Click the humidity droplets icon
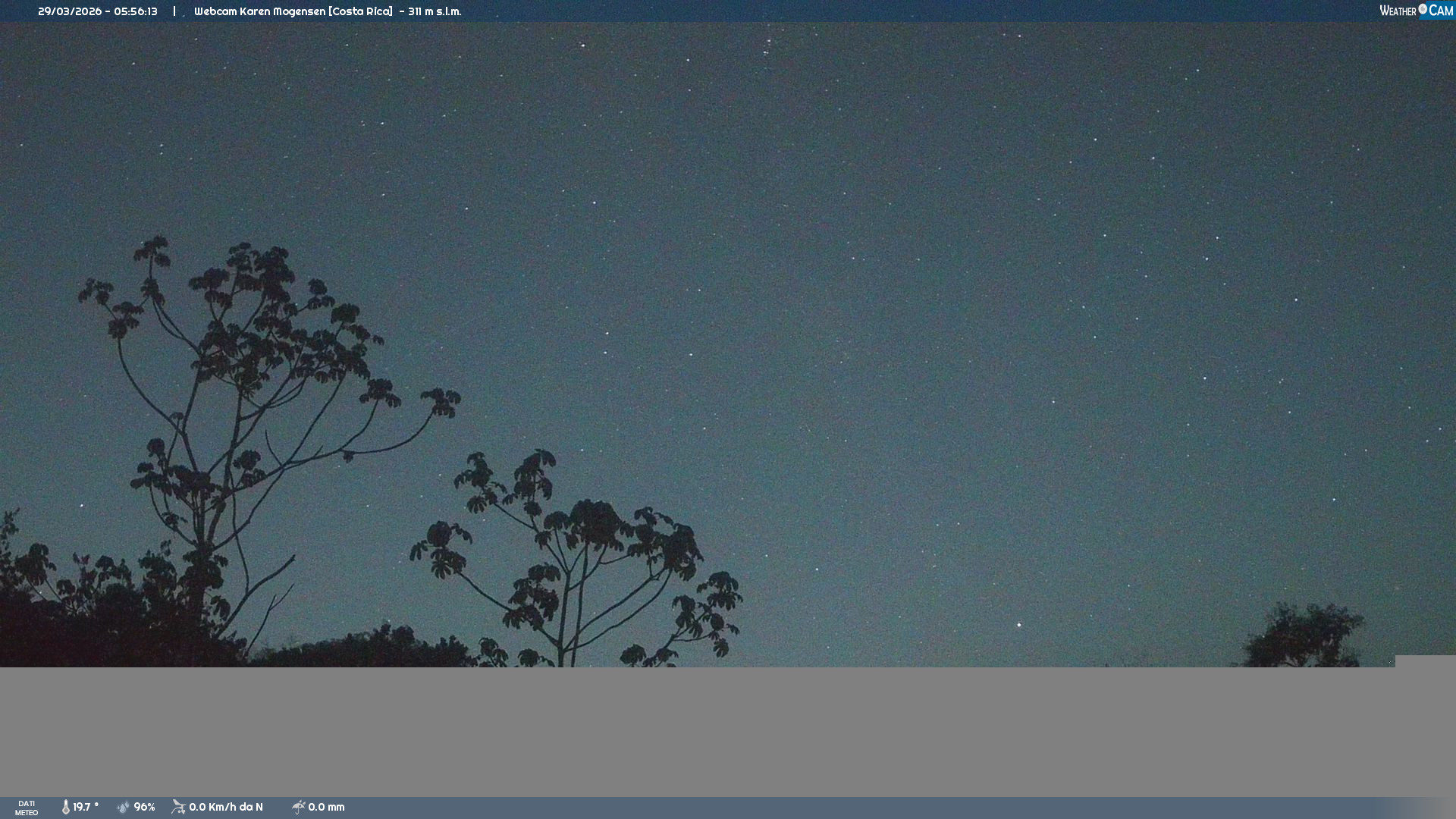The height and width of the screenshot is (819, 1456). [124, 808]
